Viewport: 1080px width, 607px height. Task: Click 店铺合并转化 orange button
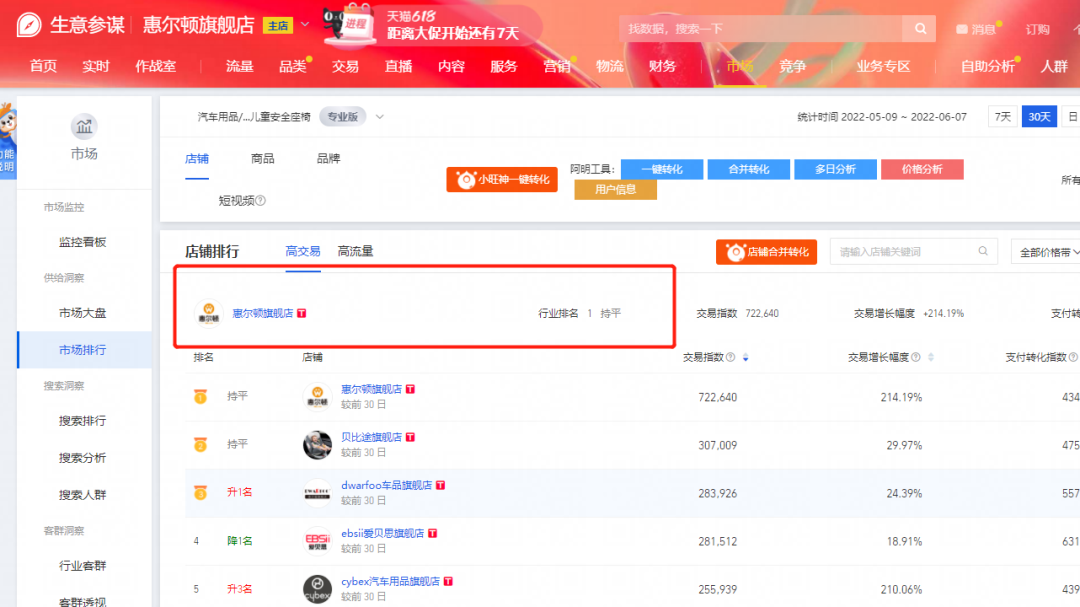pos(766,252)
